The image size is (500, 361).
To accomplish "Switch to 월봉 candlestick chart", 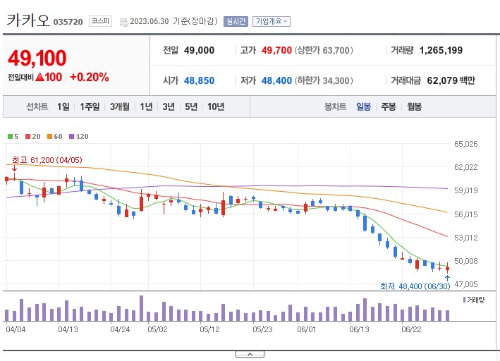I will [x=414, y=107].
